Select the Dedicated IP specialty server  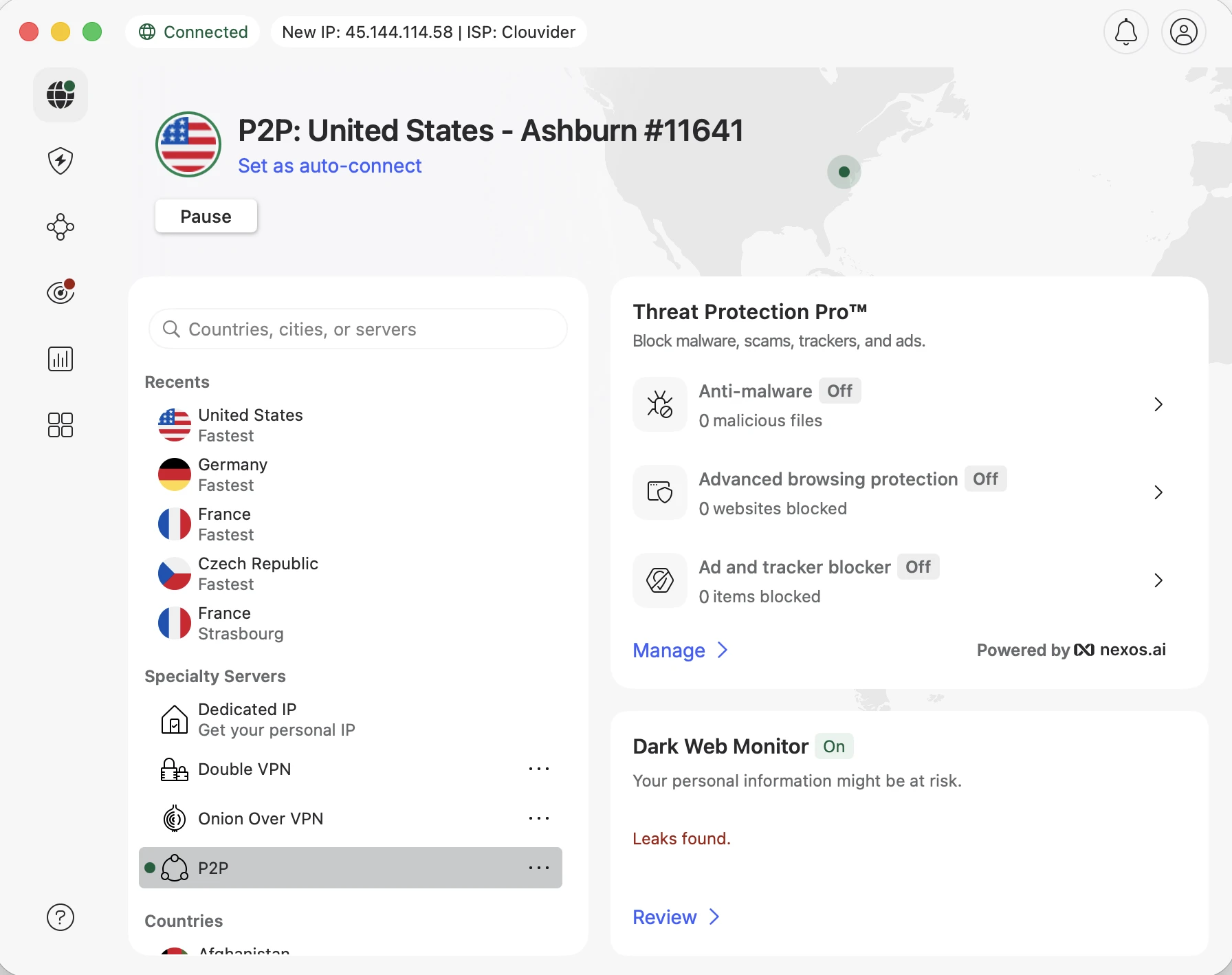276,719
